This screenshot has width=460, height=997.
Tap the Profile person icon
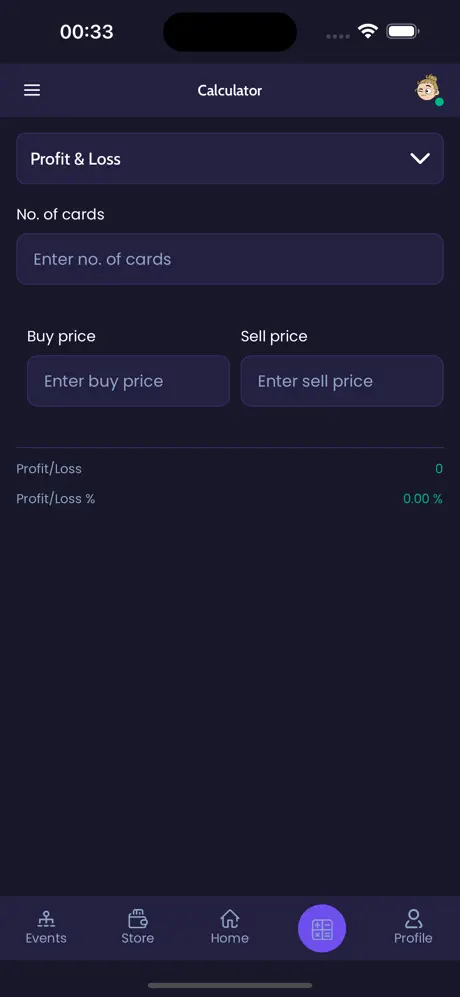coord(413,918)
